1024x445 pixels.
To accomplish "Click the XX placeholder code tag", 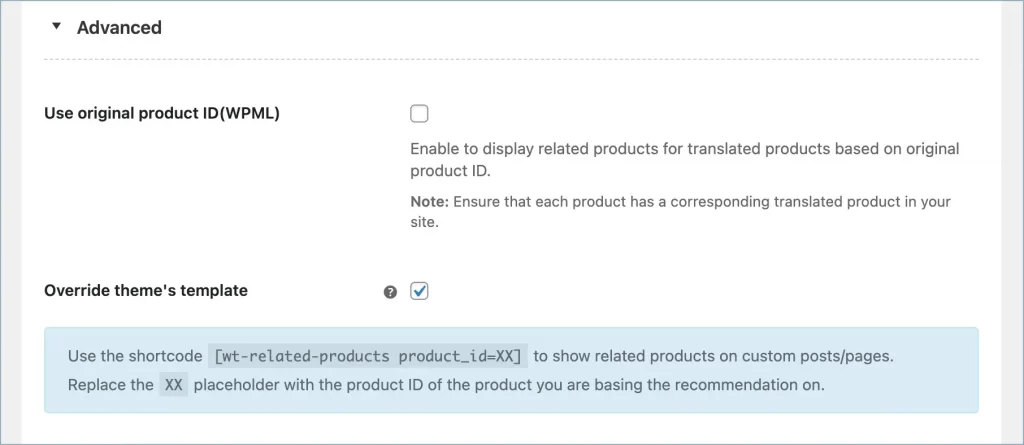I will coord(174,385).
